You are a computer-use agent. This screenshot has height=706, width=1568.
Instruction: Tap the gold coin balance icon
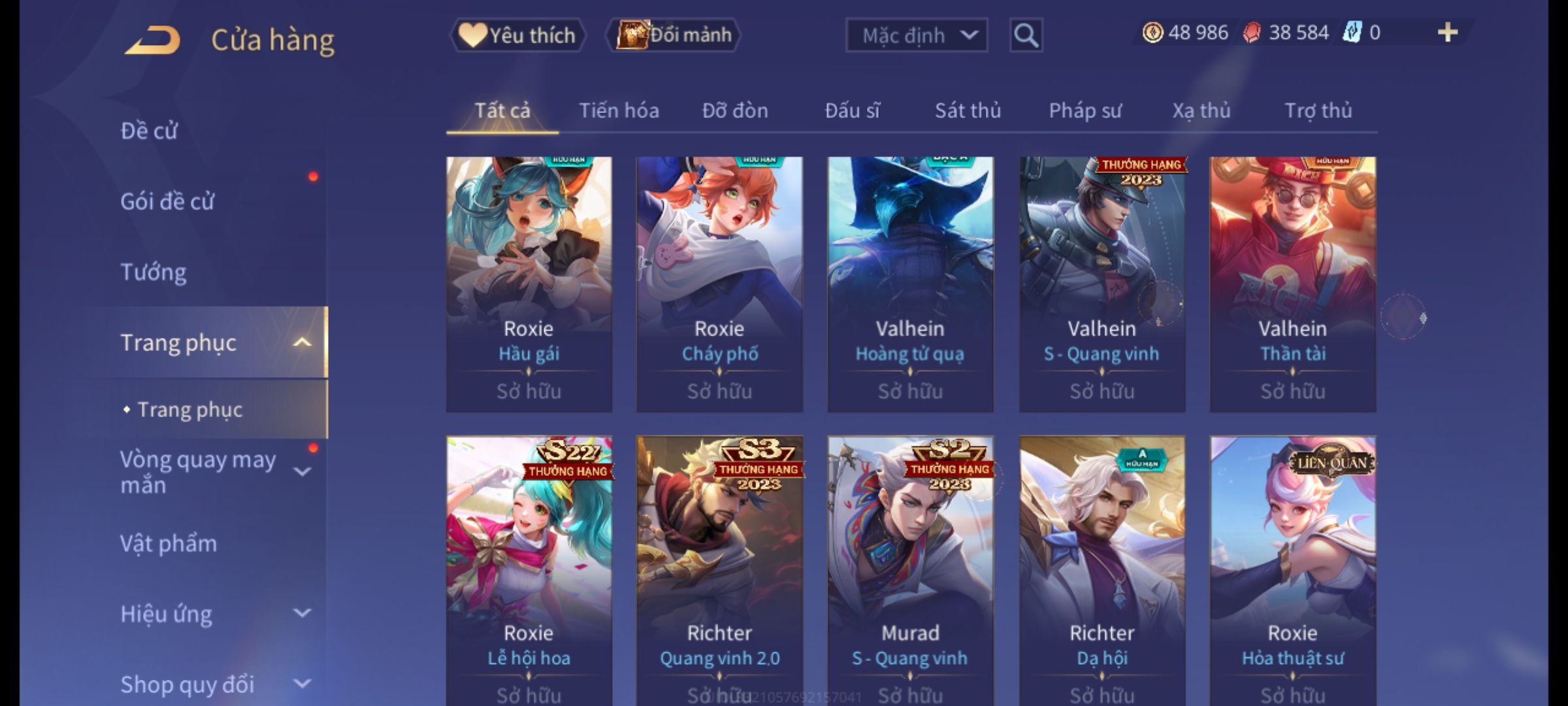pos(1152,32)
